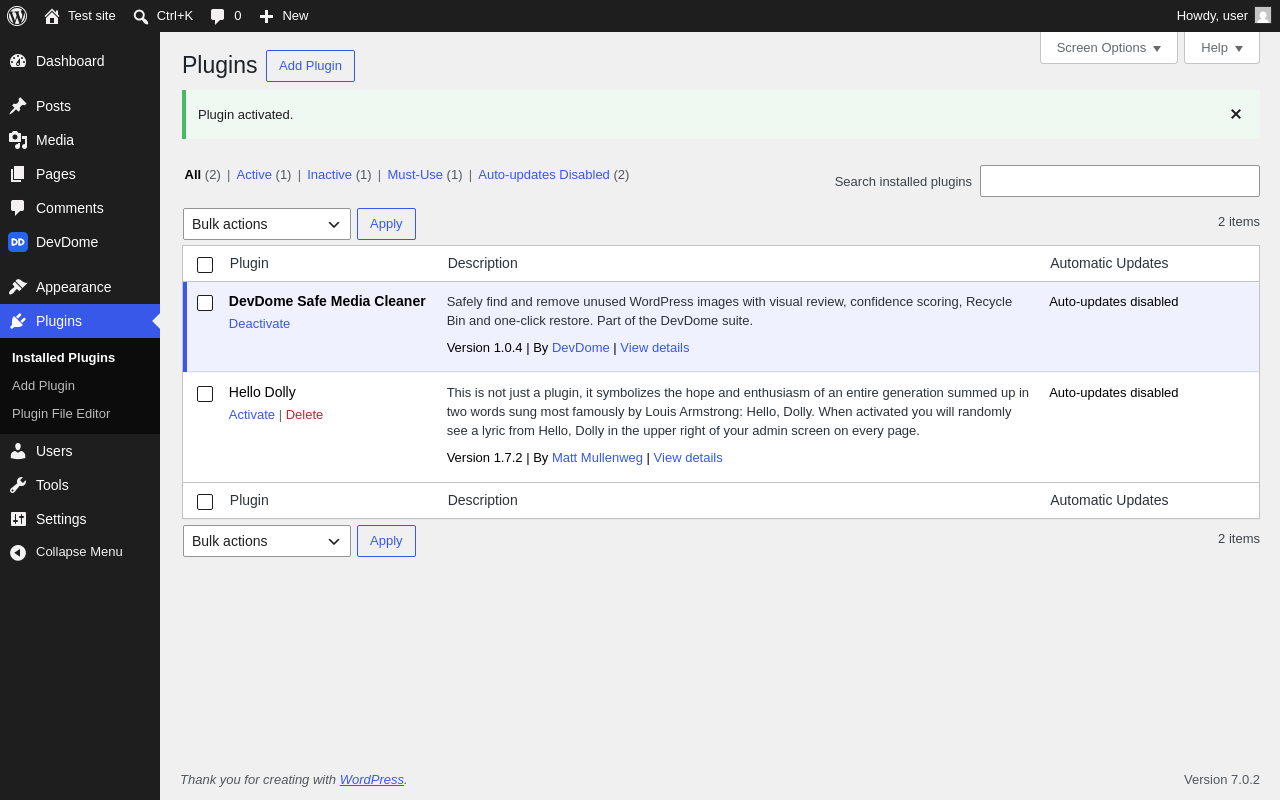Filter by Auto-updates Disabled

pos(544,175)
